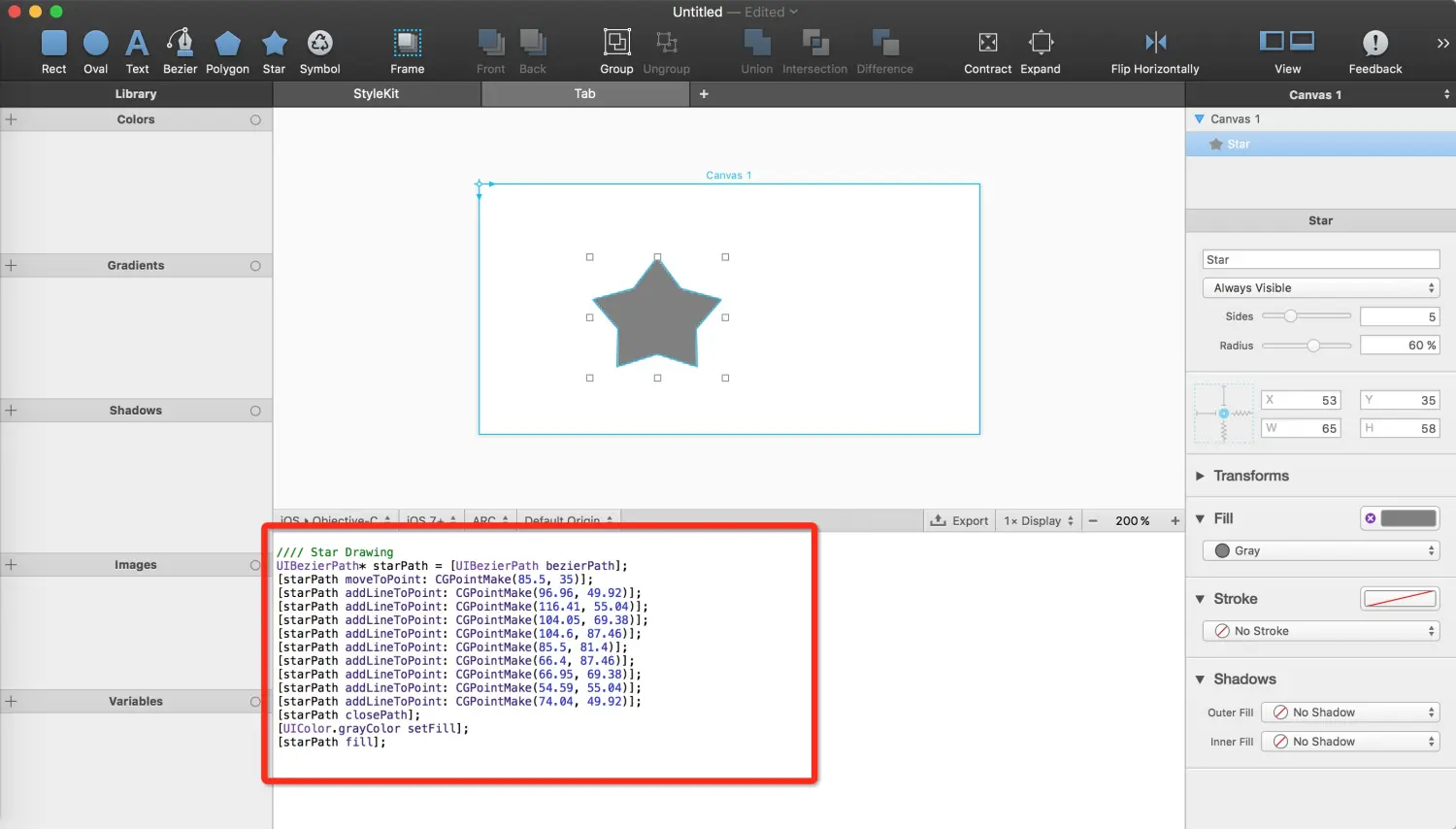Click the Colors section circle button
The image size is (1456, 829).
coord(255,120)
